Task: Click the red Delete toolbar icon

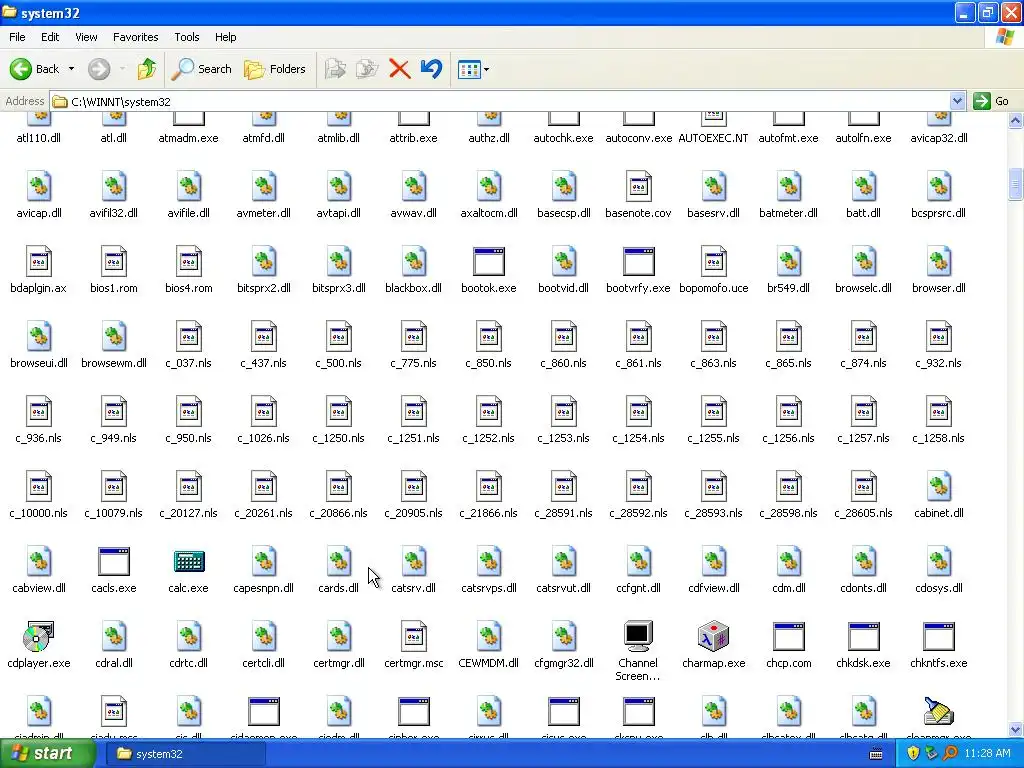Action: pyautogui.click(x=399, y=69)
